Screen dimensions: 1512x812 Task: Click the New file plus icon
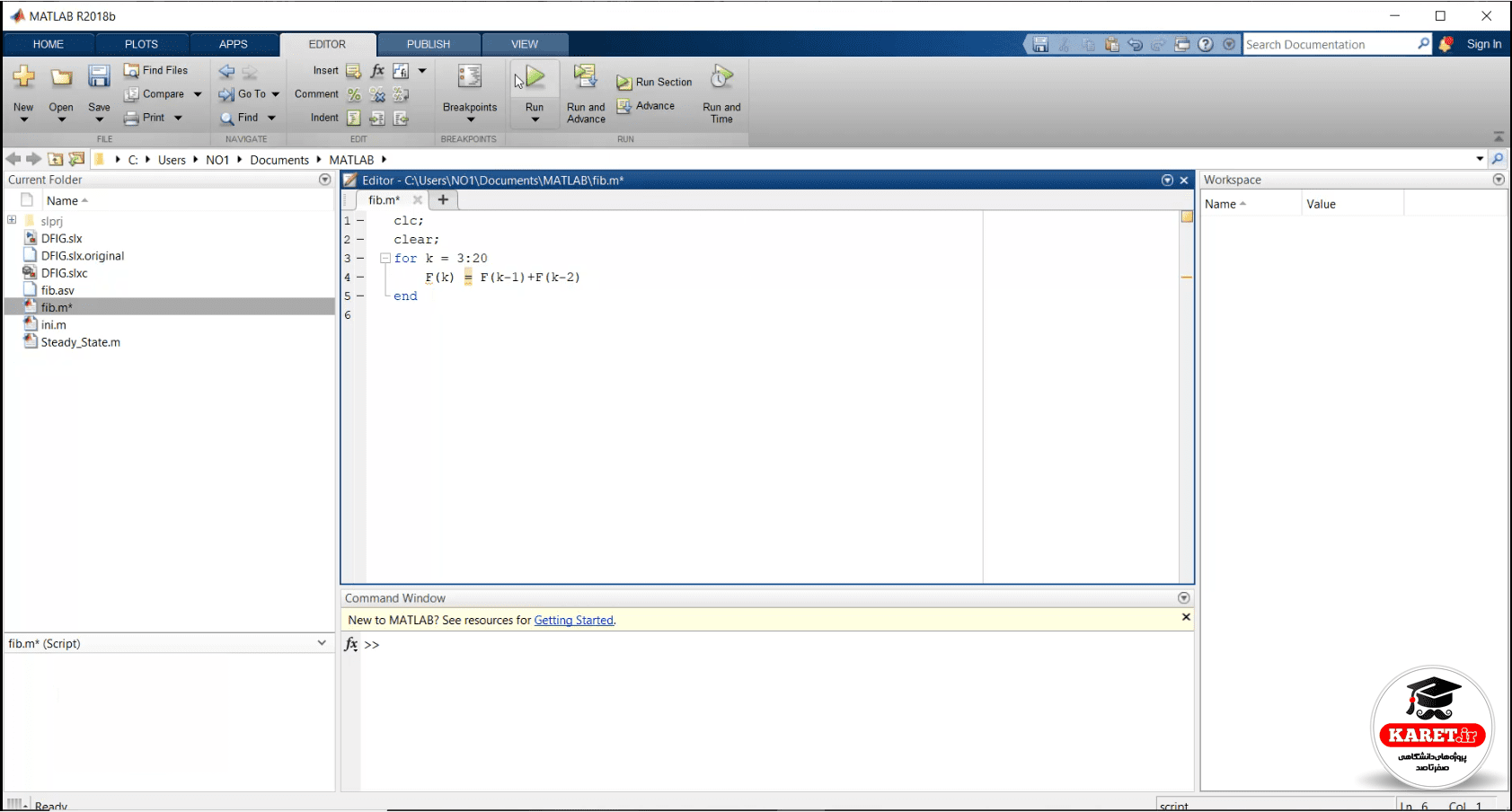pos(24,77)
